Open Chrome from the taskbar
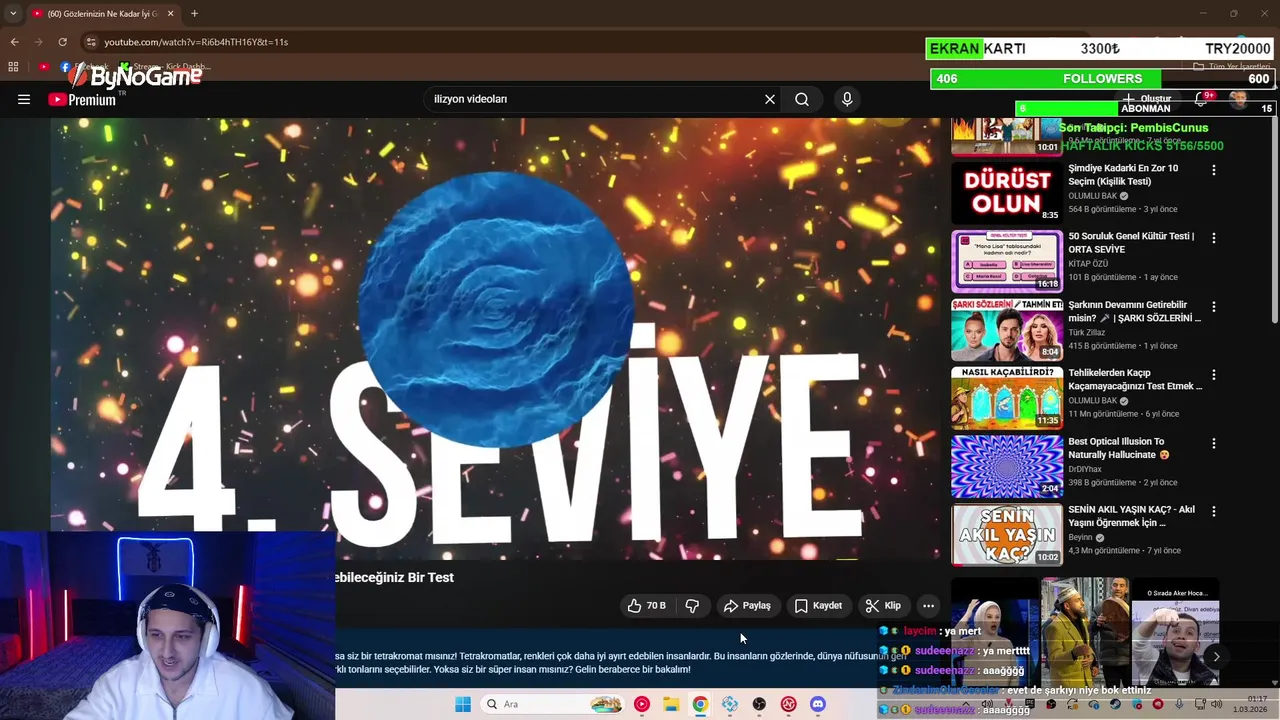This screenshot has width=1280, height=720. [700, 704]
